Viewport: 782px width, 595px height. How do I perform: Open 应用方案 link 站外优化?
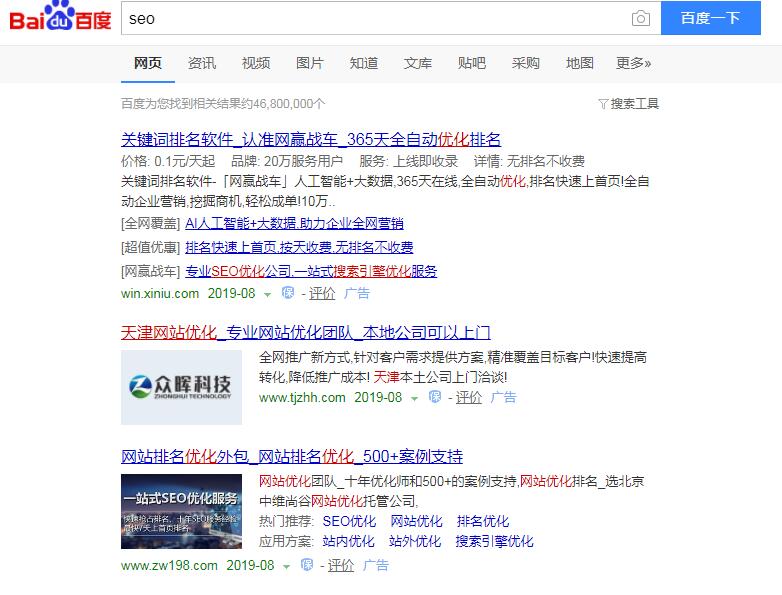415,541
